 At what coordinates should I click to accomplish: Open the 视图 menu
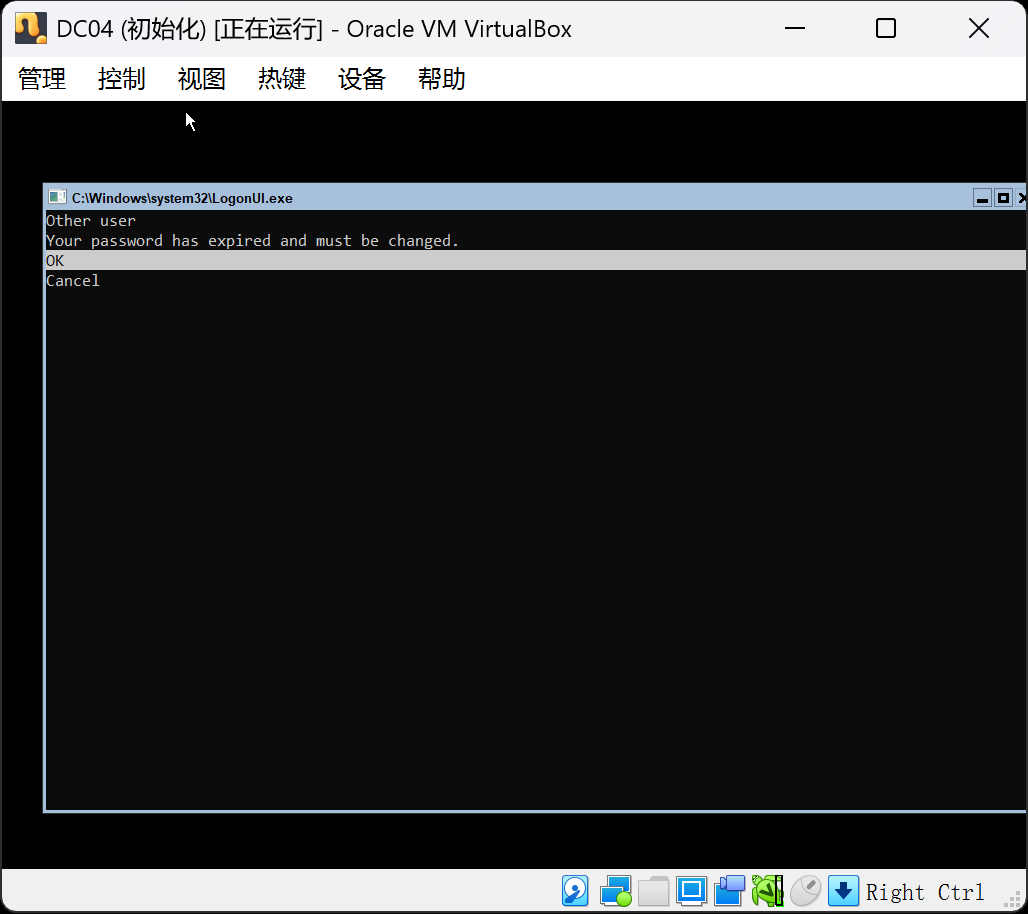pos(201,79)
